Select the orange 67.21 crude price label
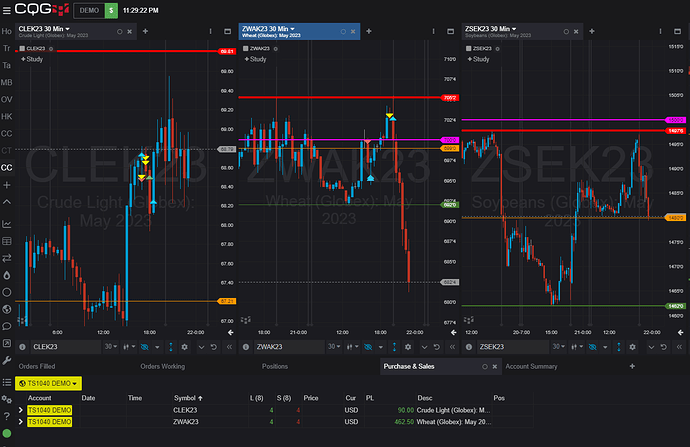 click(x=227, y=301)
